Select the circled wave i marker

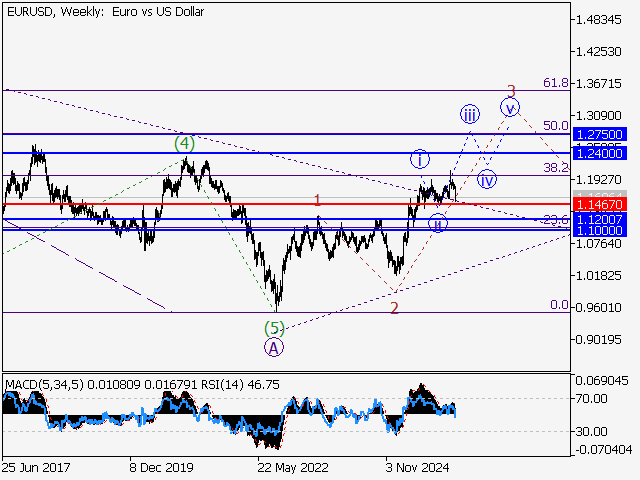421,159
